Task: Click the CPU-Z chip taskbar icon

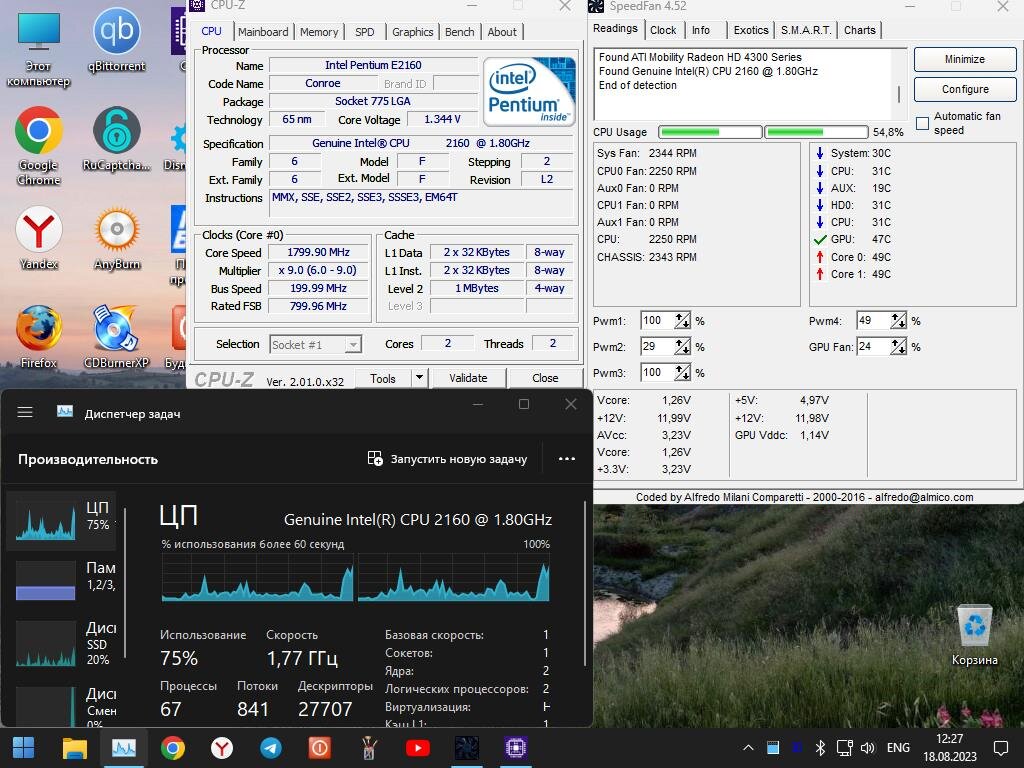Action: 516,748
